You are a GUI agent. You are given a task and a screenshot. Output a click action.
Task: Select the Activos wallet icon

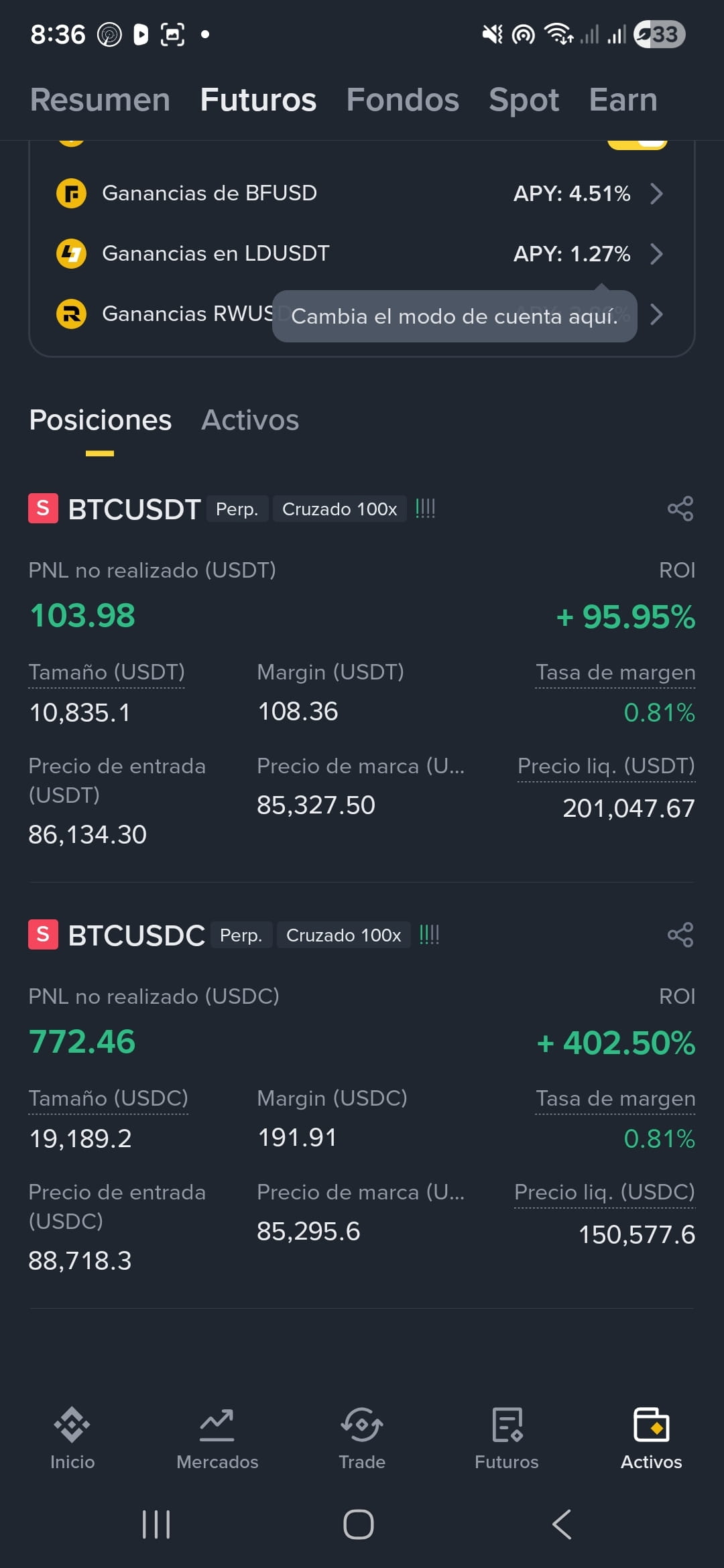coord(652,1425)
